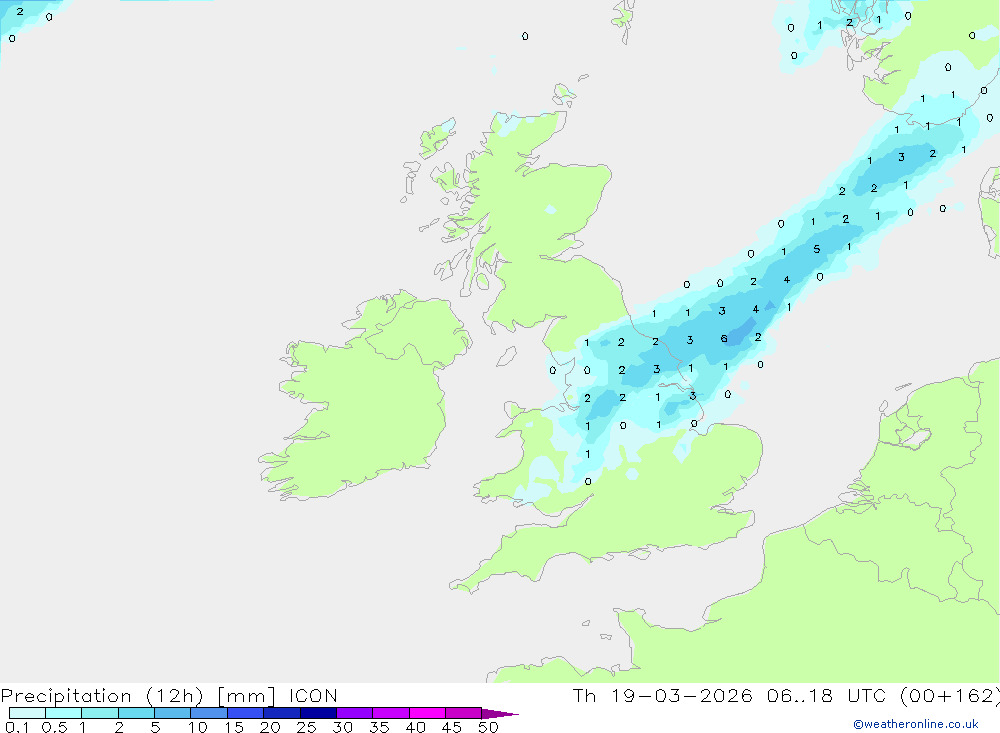This screenshot has height=733, width=1000.
Task: Select the 25 mm dark navy legend swatch
Action: tap(318, 713)
